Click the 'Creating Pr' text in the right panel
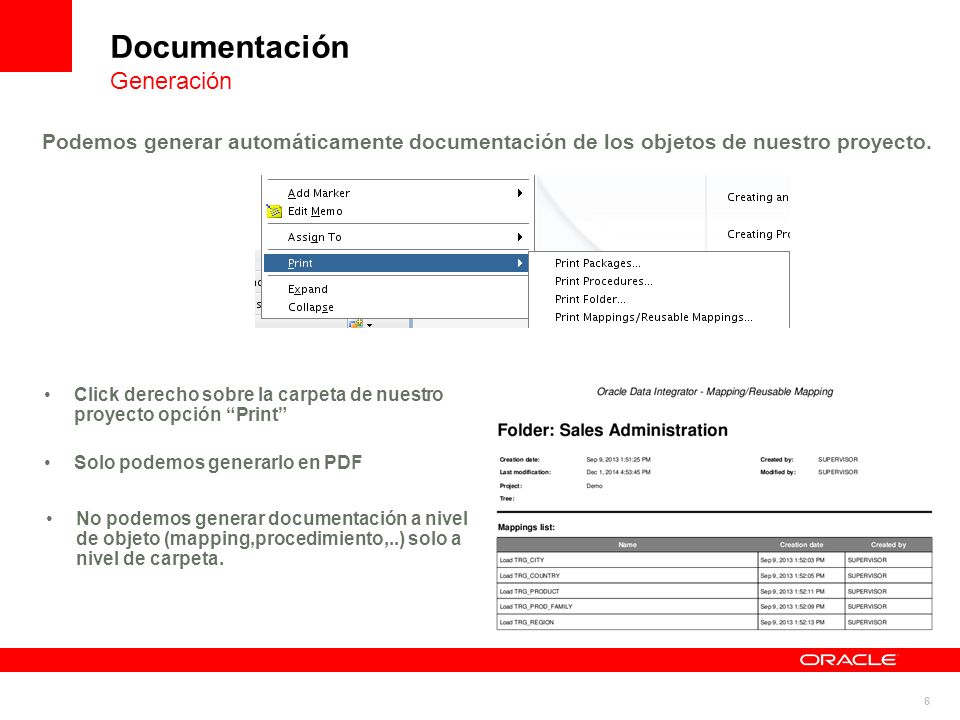Screen dimensions: 960x720 tap(758, 234)
